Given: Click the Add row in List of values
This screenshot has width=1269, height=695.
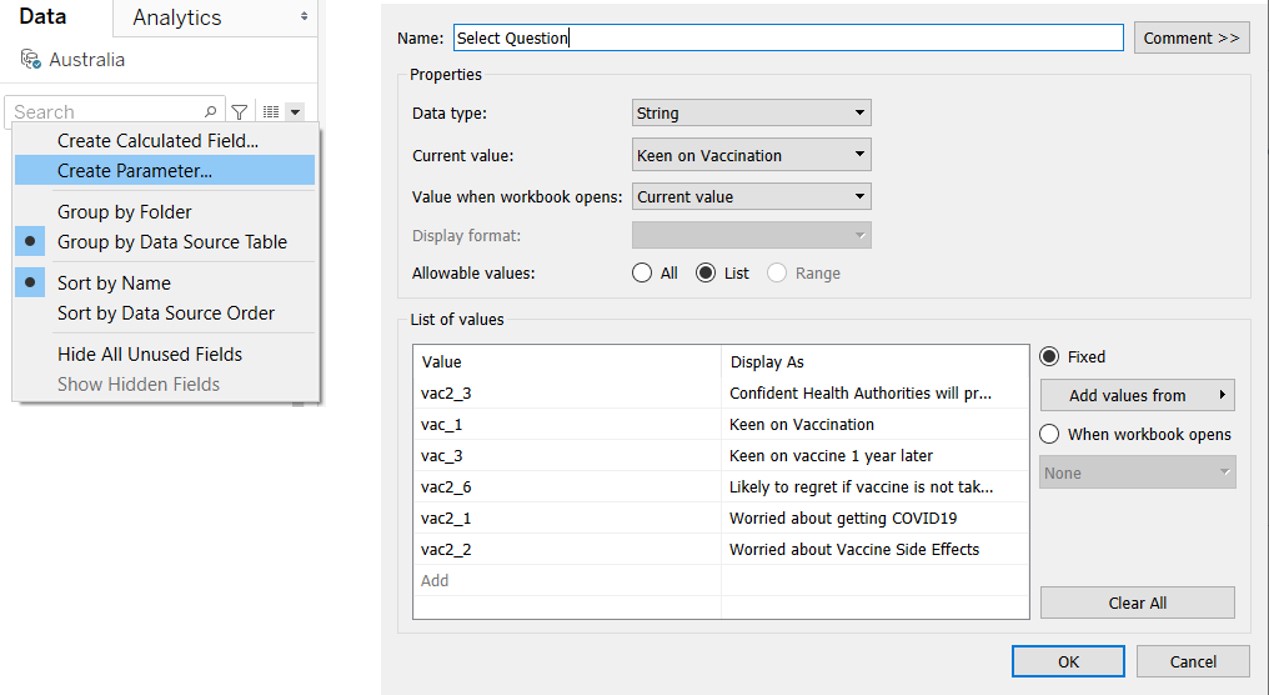Looking at the screenshot, I should (432, 580).
